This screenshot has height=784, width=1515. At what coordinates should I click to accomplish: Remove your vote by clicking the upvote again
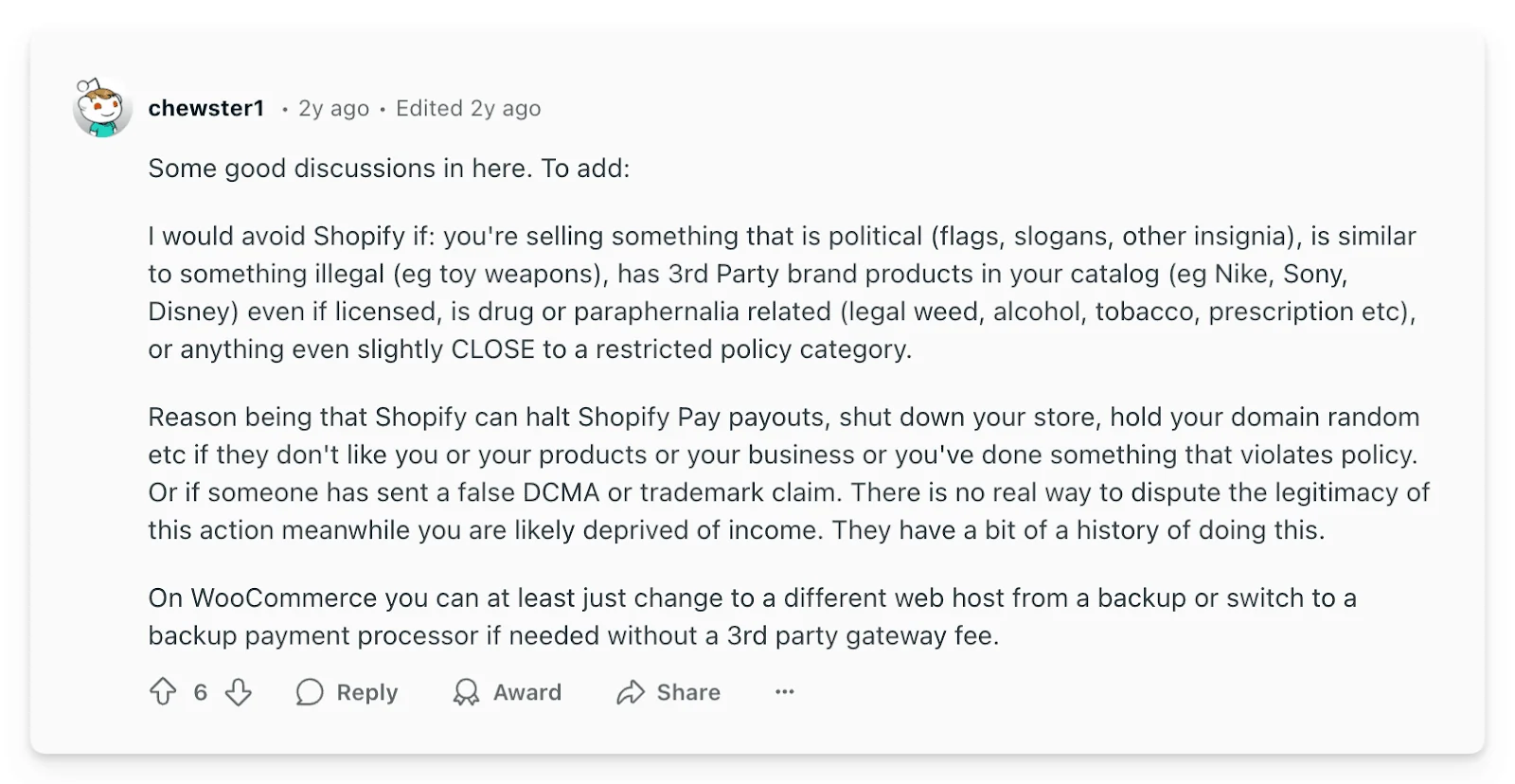[x=164, y=692]
